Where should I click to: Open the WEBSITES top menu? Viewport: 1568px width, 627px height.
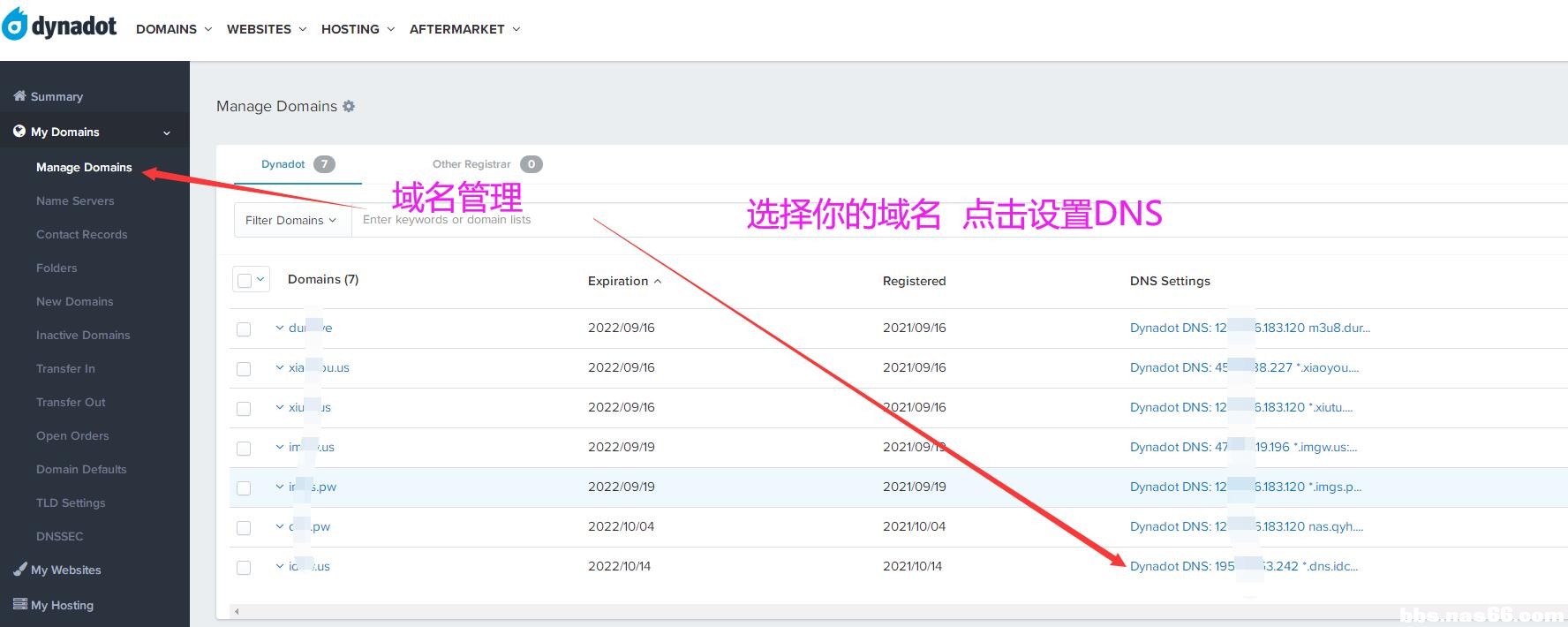[x=267, y=29]
